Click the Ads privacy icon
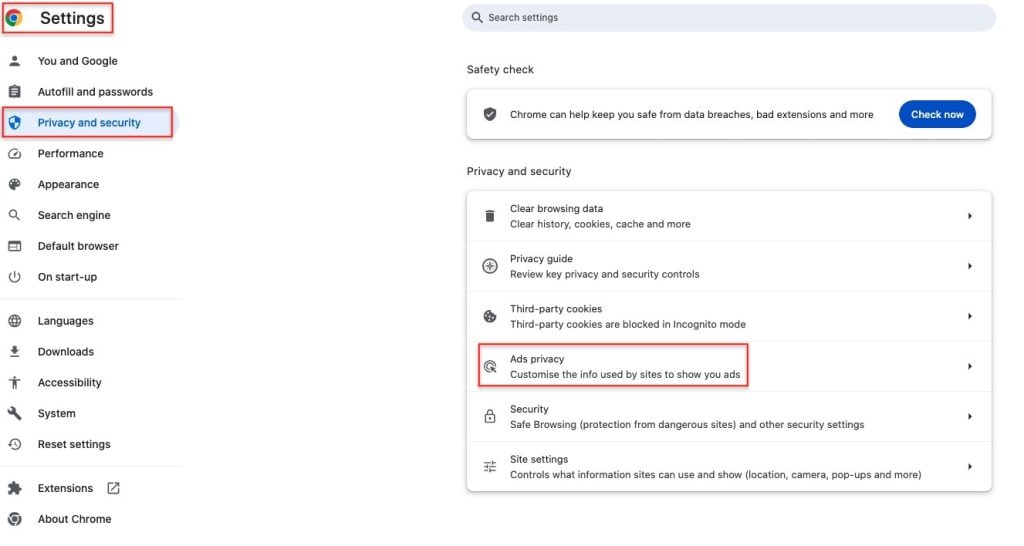The height and width of the screenshot is (546, 1024). tap(490, 367)
